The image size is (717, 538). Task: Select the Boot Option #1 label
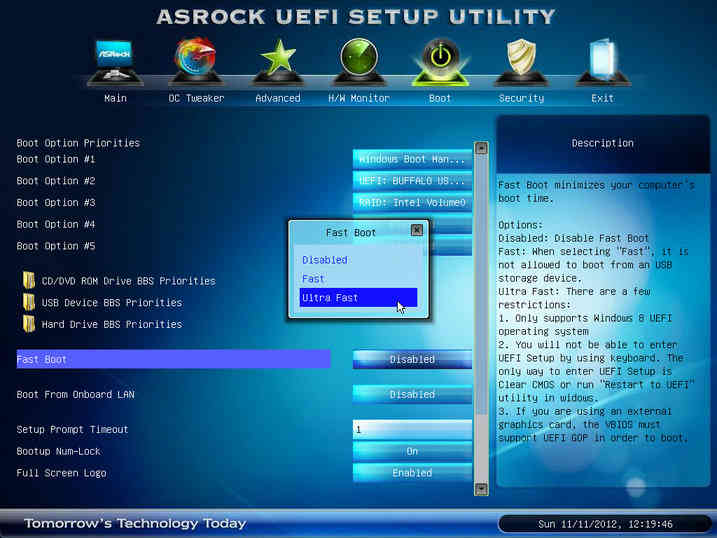(56, 159)
